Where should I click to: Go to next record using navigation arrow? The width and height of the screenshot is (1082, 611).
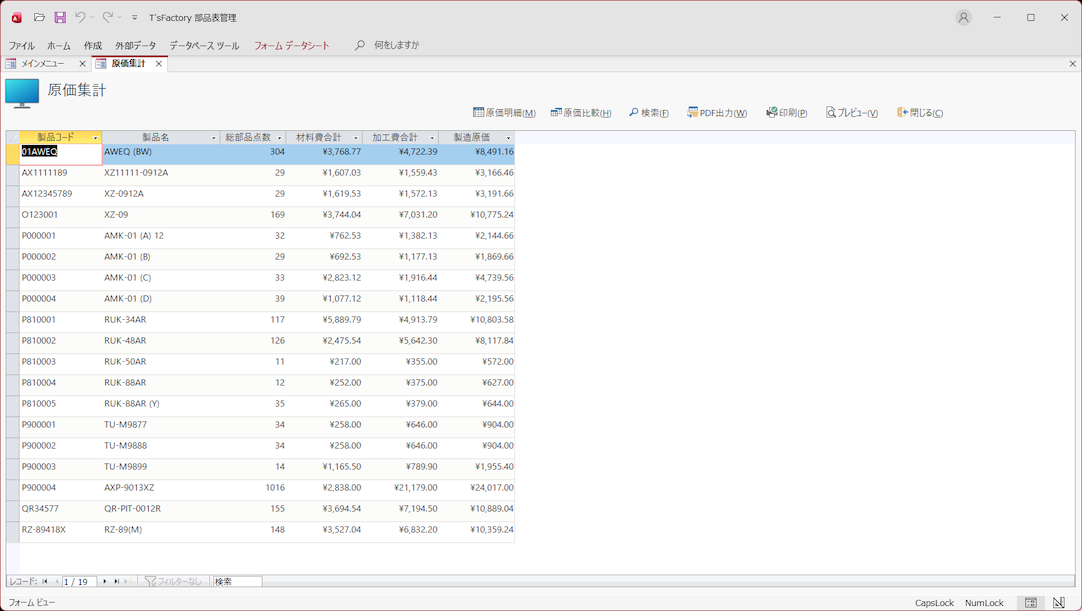click(105, 581)
